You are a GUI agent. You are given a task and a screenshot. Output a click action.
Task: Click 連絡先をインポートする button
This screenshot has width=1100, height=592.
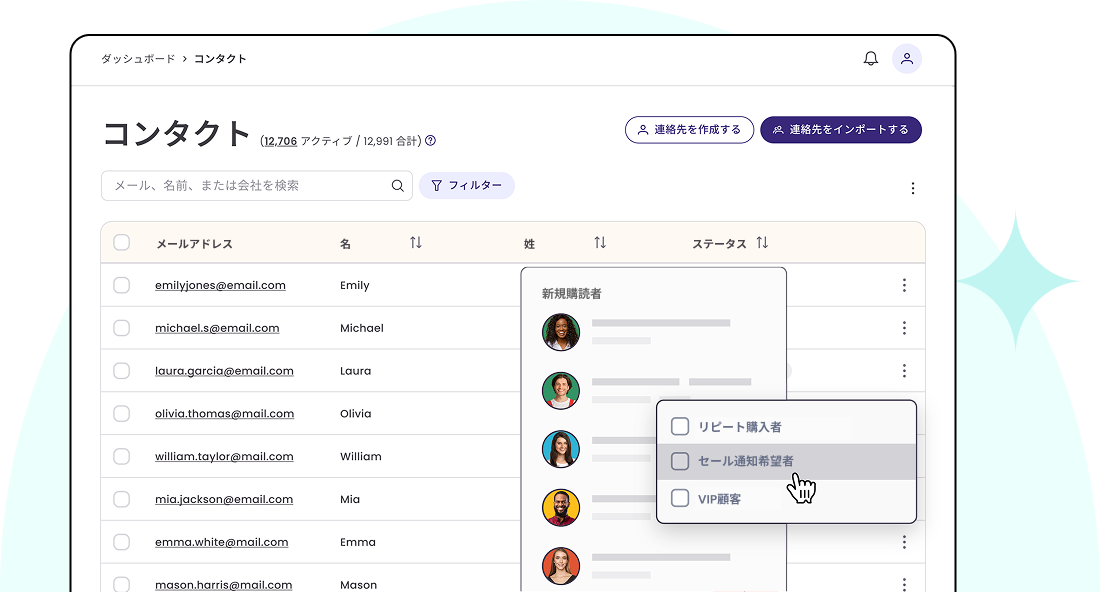[x=840, y=130]
